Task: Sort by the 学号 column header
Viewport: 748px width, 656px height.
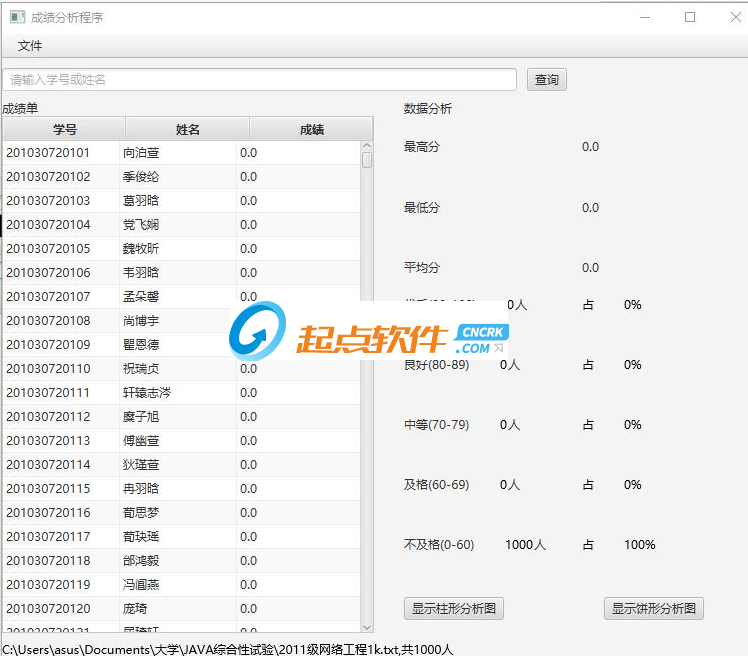Action: click(x=64, y=130)
